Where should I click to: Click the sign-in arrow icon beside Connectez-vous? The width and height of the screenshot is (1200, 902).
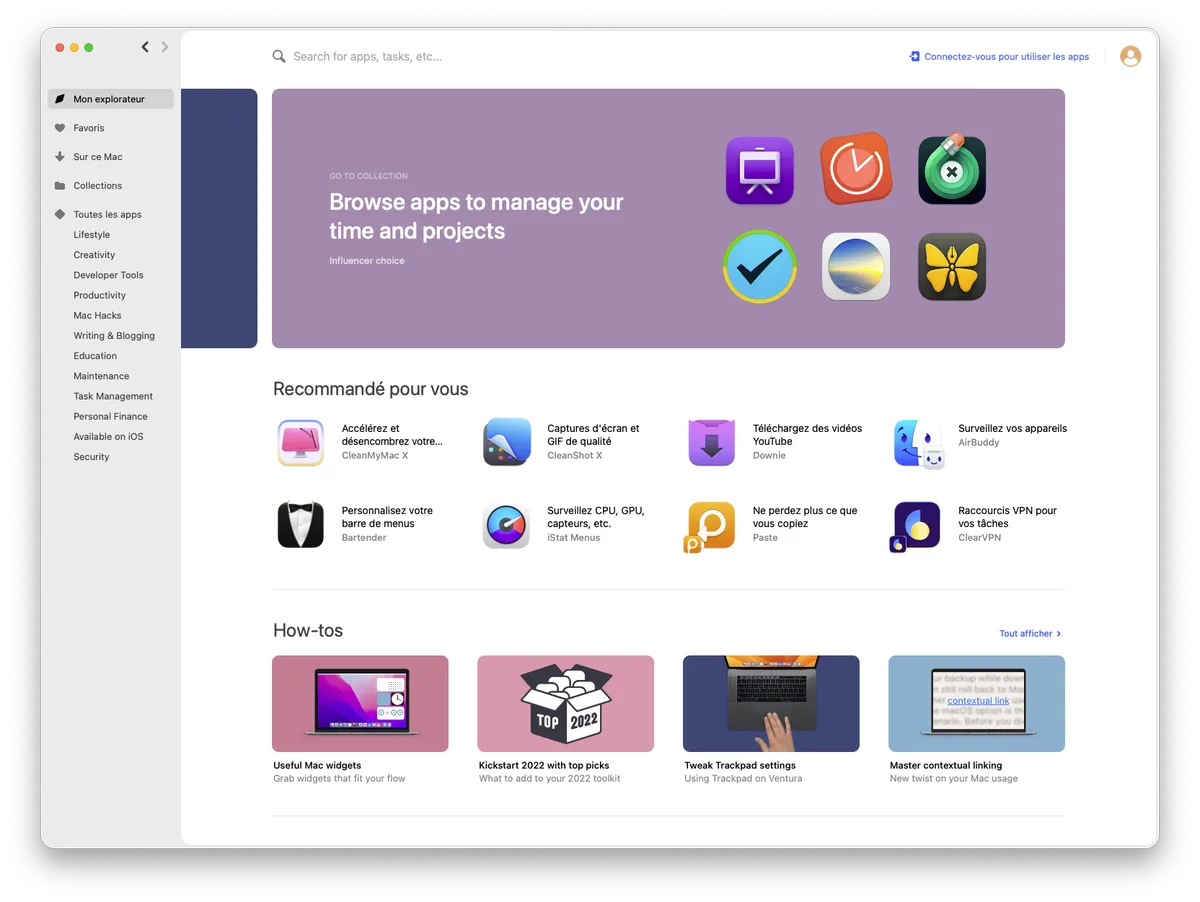click(x=914, y=57)
